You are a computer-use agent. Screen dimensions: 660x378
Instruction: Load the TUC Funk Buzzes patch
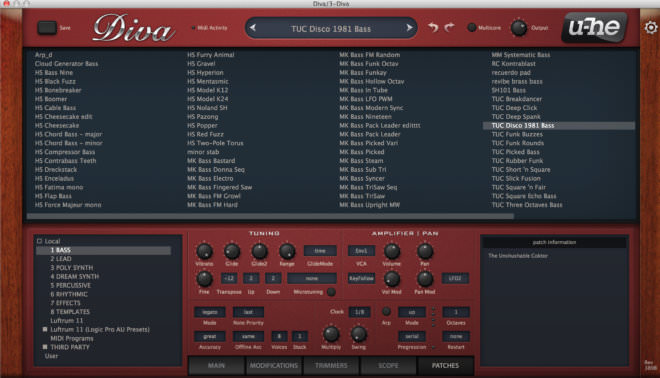[517, 134]
